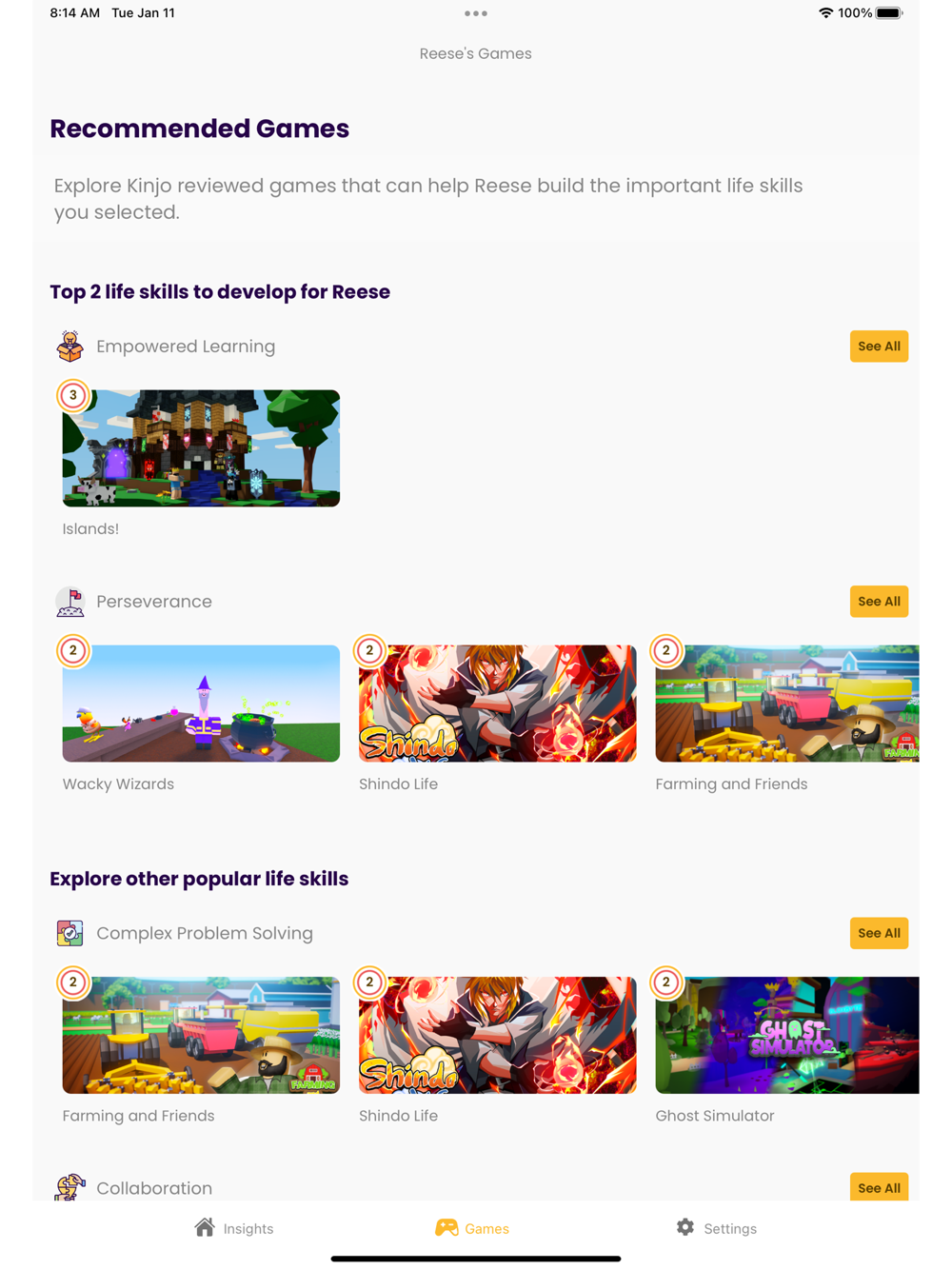This screenshot has height=1270, width=952.
Task: Open the three-dot multitasking menu
Action: click(476, 13)
